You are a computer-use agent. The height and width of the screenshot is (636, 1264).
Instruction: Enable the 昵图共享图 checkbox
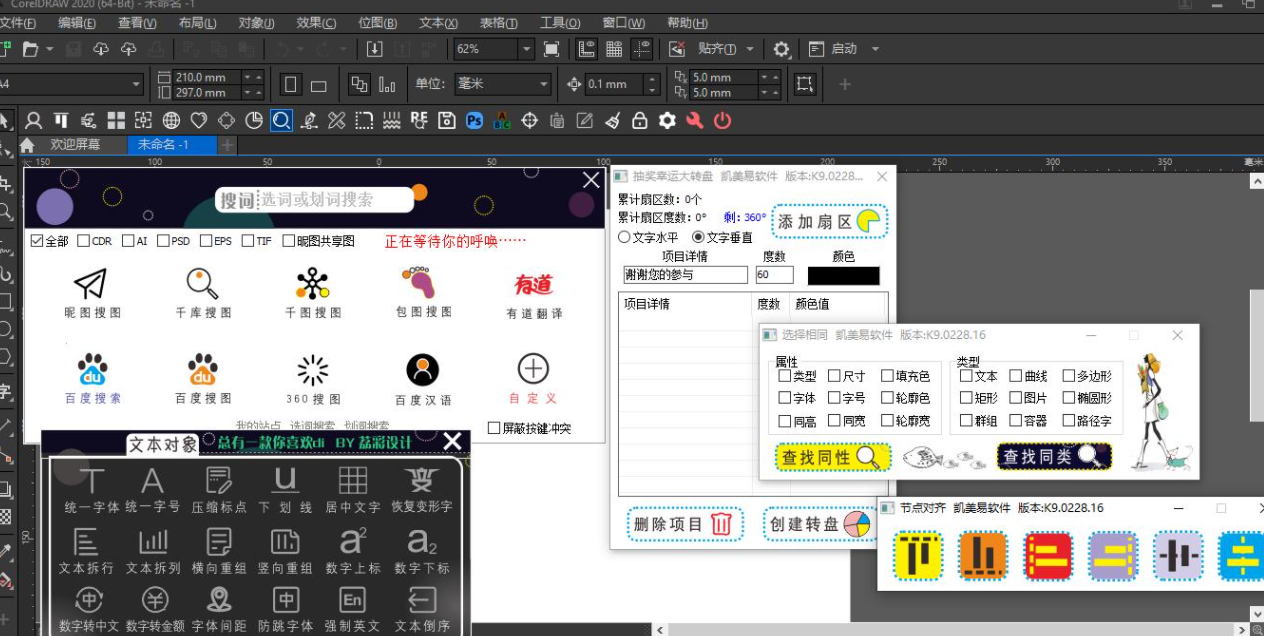(x=289, y=241)
